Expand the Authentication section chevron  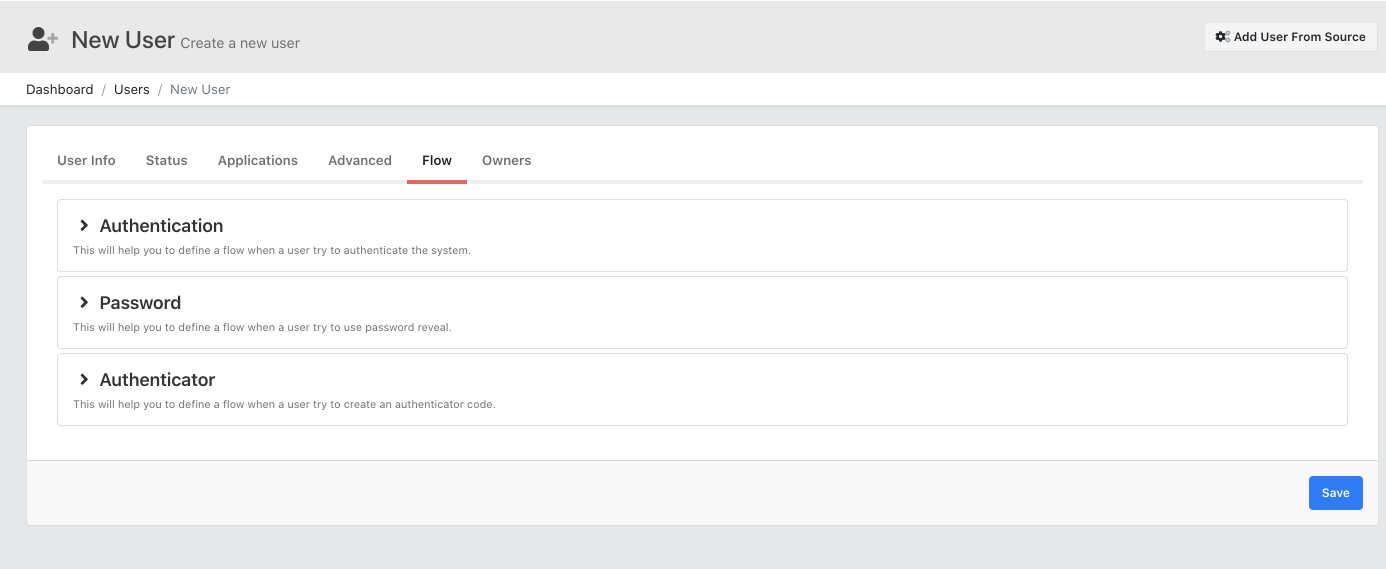pyautogui.click(x=84, y=226)
